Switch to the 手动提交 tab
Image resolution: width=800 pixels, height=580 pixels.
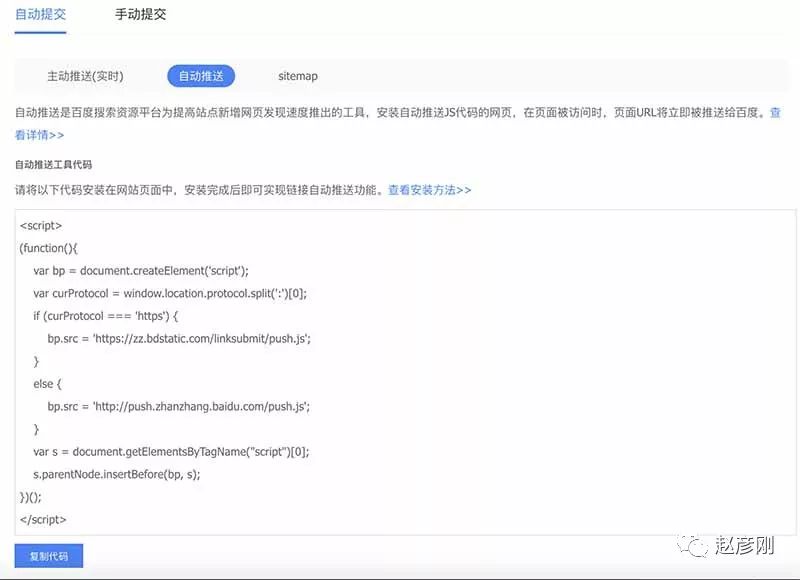point(141,14)
